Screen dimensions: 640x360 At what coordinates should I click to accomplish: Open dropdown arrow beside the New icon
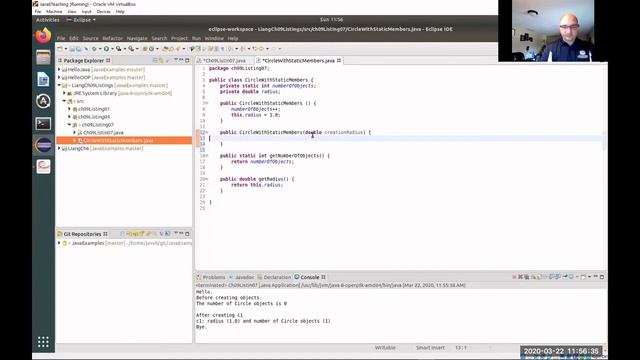click(66, 49)
